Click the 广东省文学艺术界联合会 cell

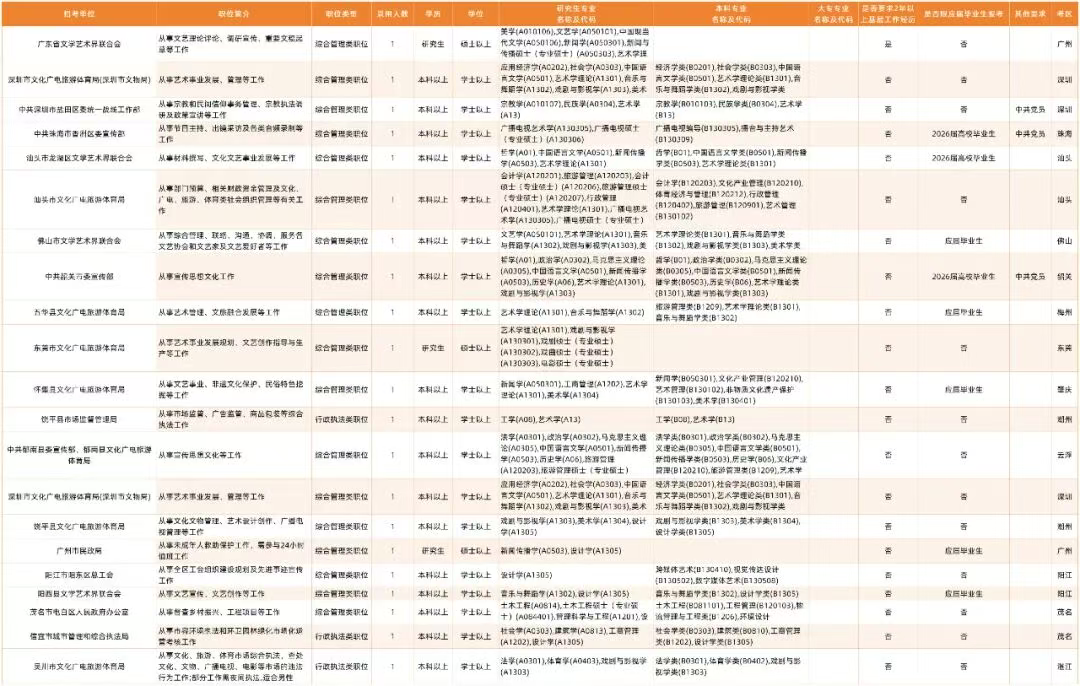point(78,44)
